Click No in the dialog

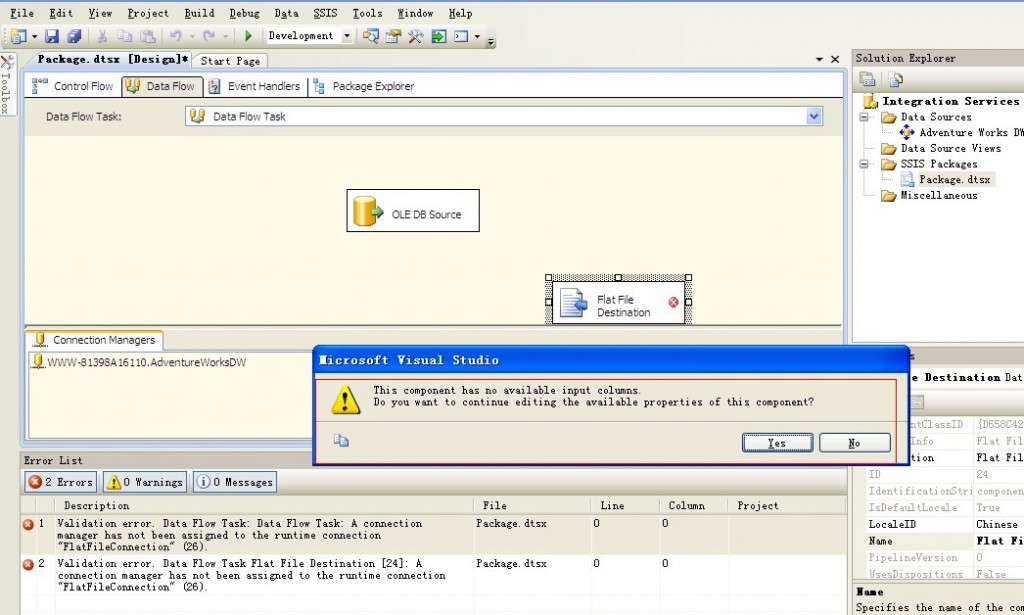(854, 443)
